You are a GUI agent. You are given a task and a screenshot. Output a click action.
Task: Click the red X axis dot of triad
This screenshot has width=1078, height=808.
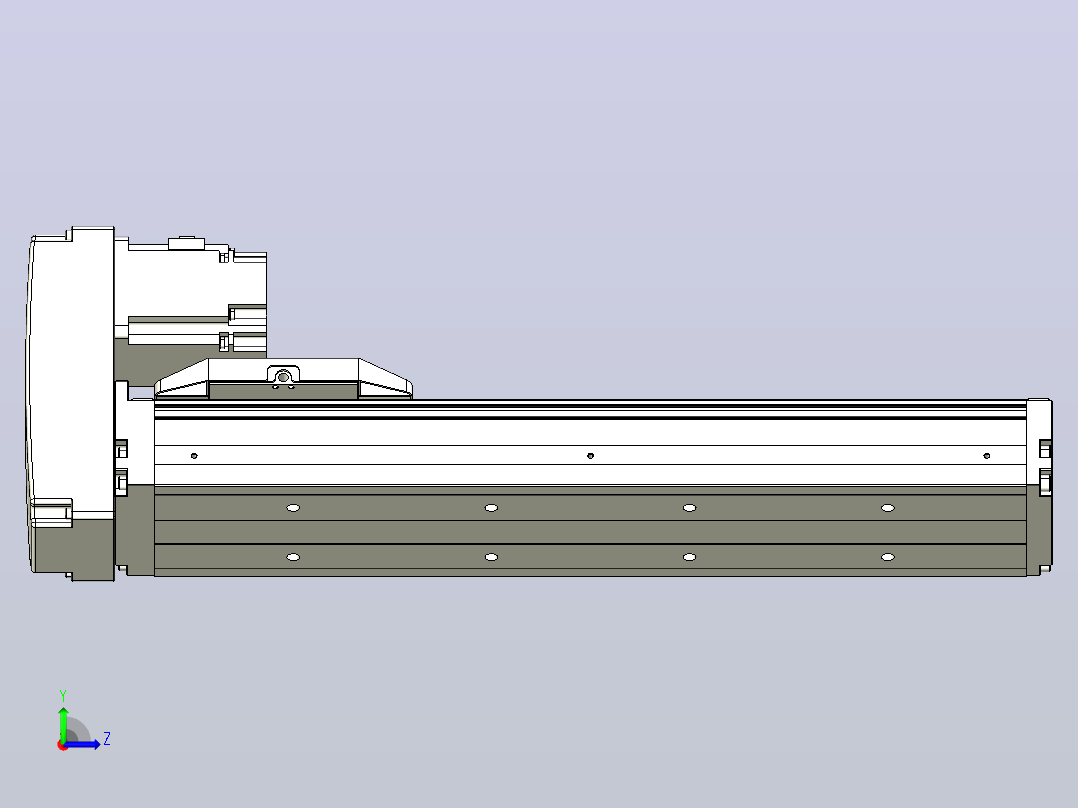(62, 745)
